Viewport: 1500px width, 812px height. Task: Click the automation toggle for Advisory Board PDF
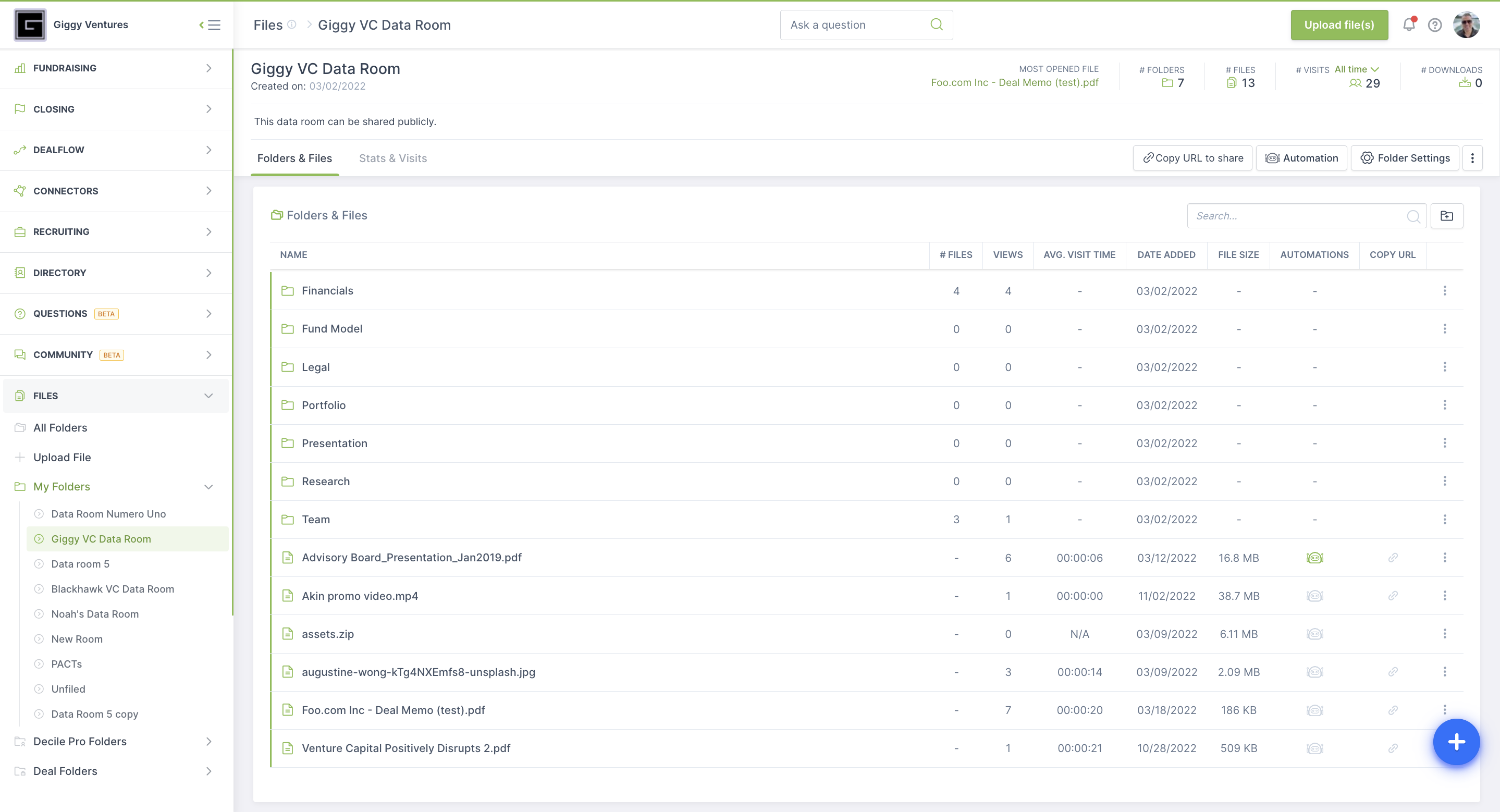click(1315, 557)
